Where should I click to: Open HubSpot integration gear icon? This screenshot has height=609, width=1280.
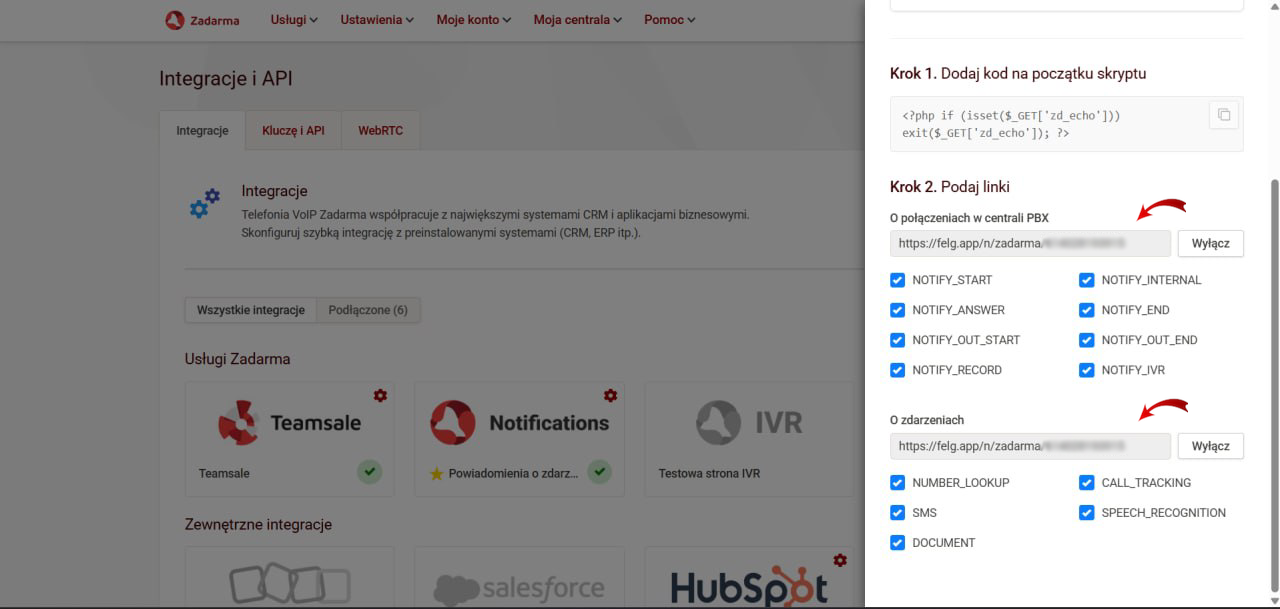840,560
